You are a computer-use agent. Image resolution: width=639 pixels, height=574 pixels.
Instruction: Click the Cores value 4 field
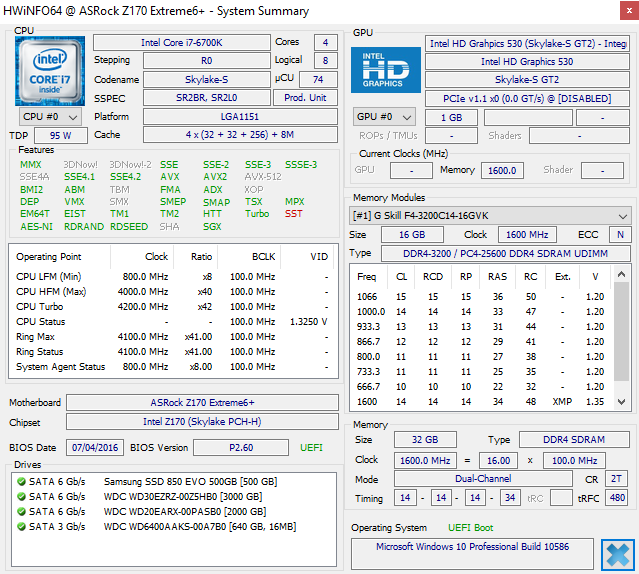(326, 43)
